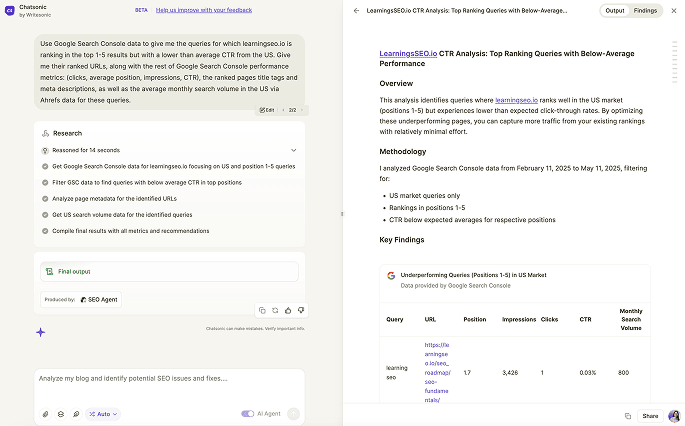Go back with the left arrow in report panel
Screen dimensions: 685x426
point(356,10)
